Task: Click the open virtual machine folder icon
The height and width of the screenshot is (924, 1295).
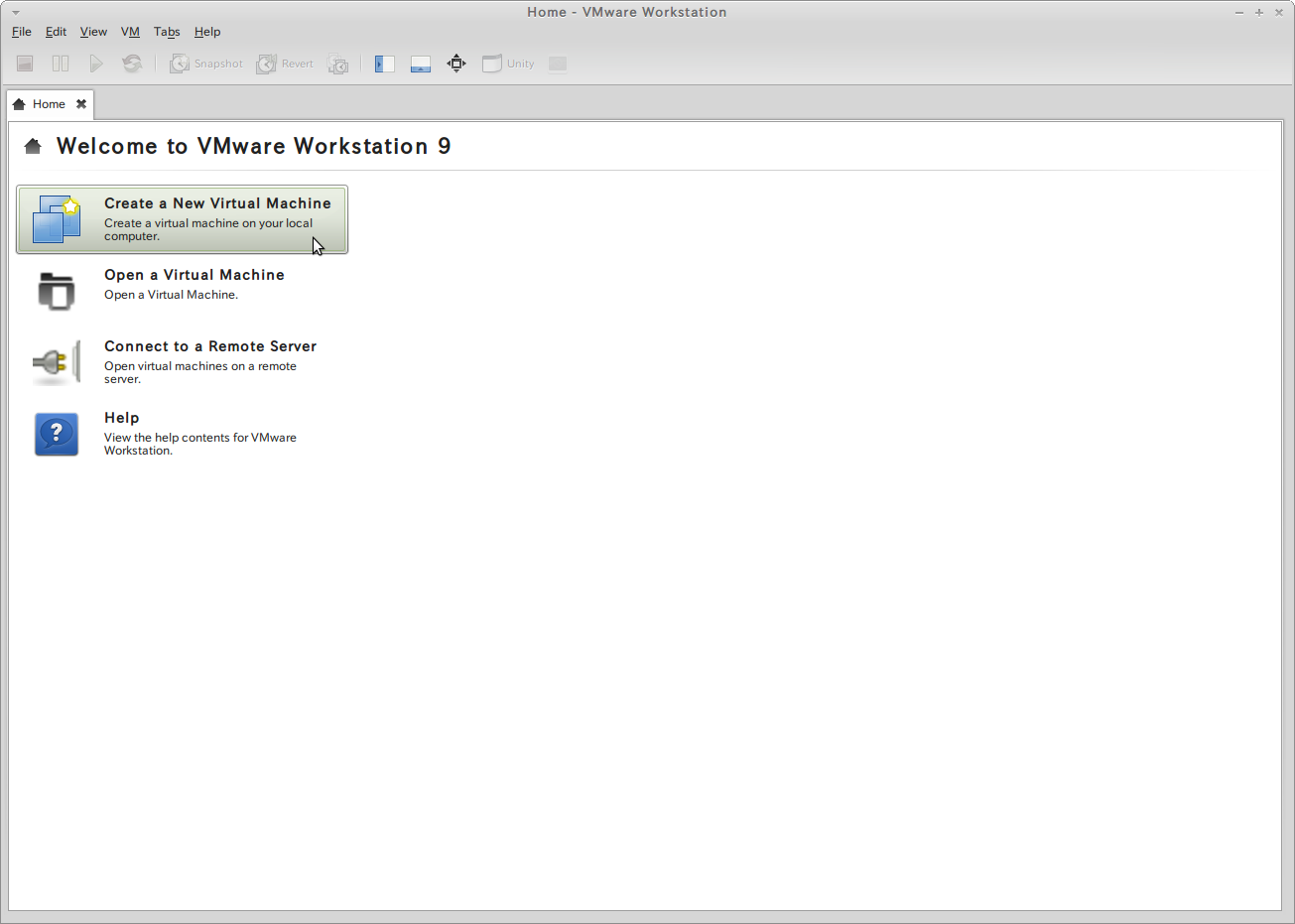Action: click(57, 291)
